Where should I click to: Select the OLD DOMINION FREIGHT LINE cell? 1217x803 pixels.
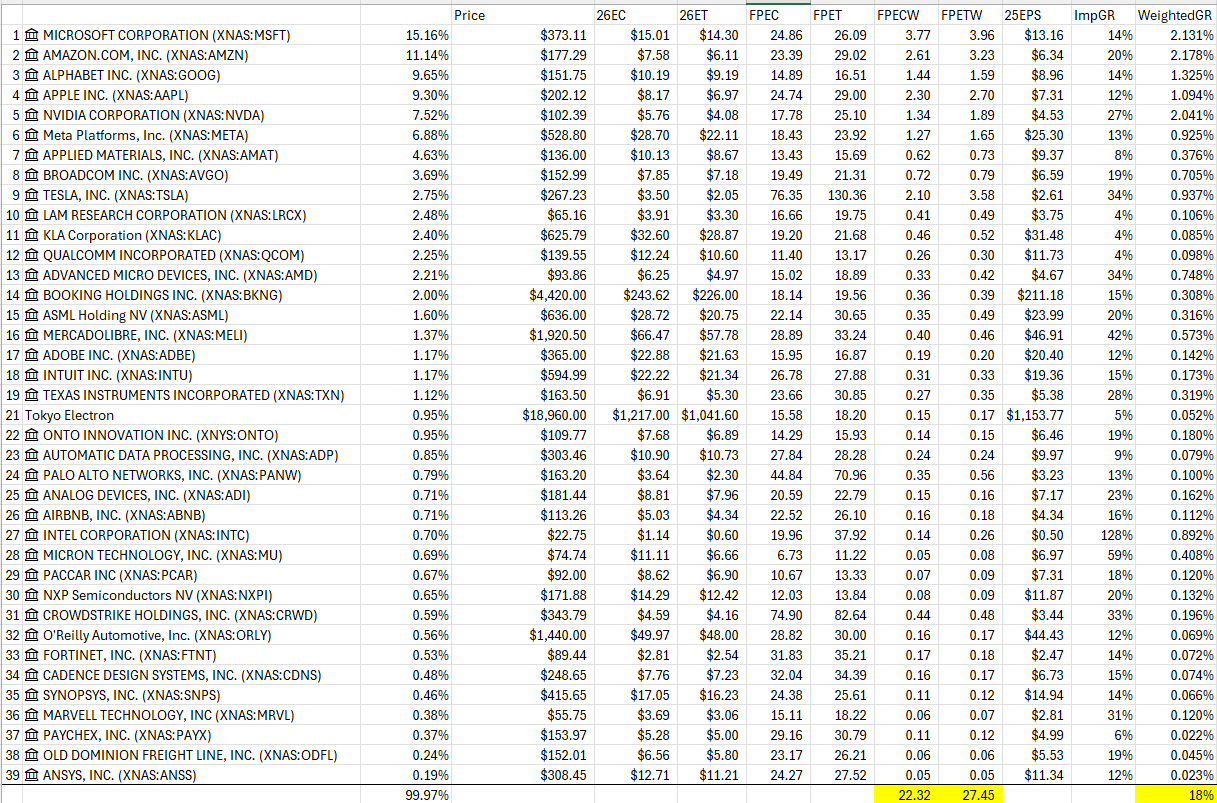click(191, 755)
